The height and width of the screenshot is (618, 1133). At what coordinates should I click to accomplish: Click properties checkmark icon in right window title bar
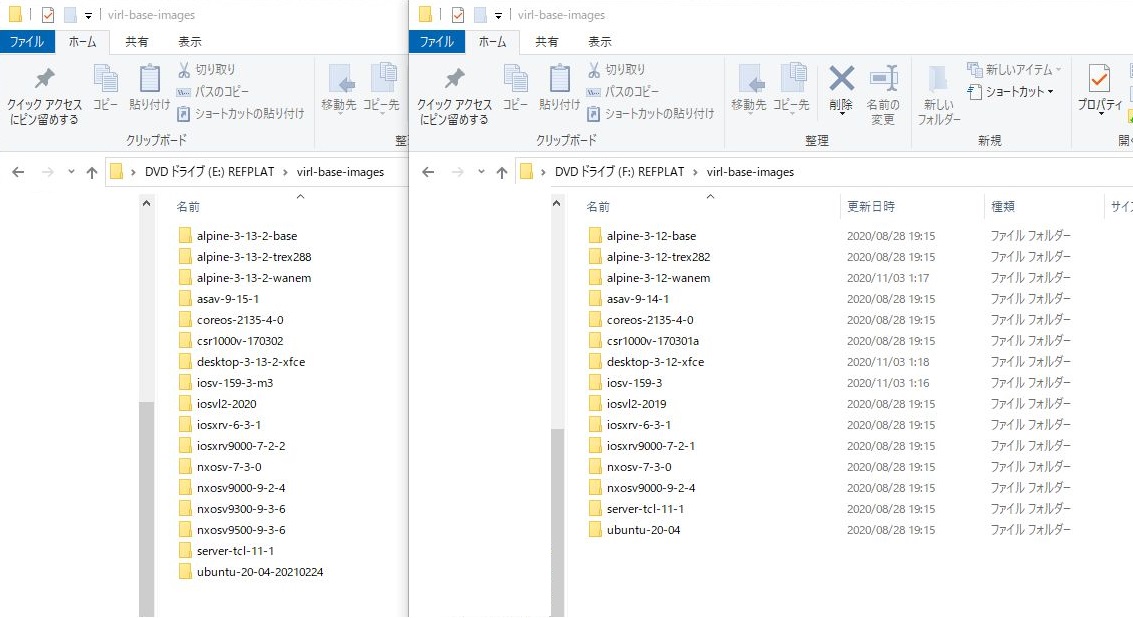(457, 14)
